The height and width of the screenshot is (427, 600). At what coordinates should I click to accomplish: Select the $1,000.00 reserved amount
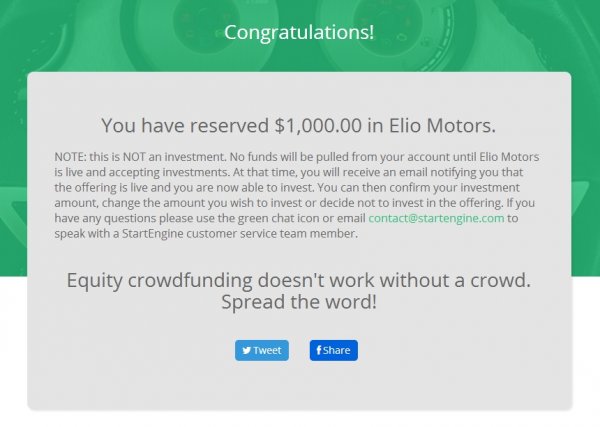pos(318,125)
